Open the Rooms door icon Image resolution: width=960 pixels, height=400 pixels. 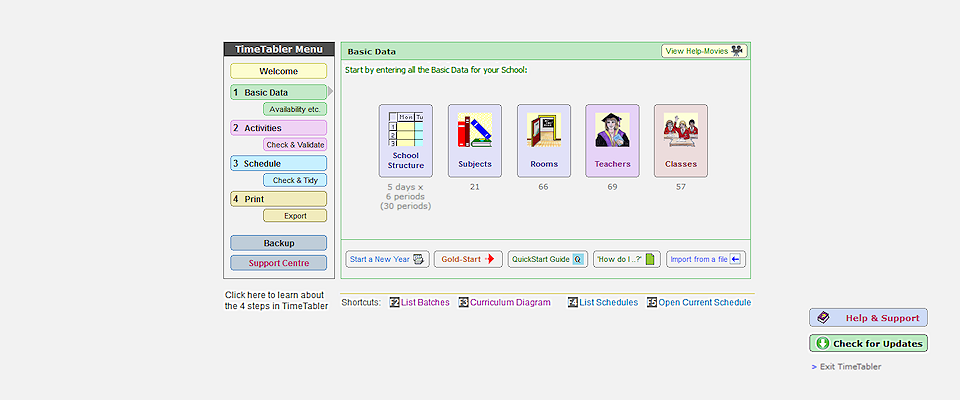[x=544, y=130]
